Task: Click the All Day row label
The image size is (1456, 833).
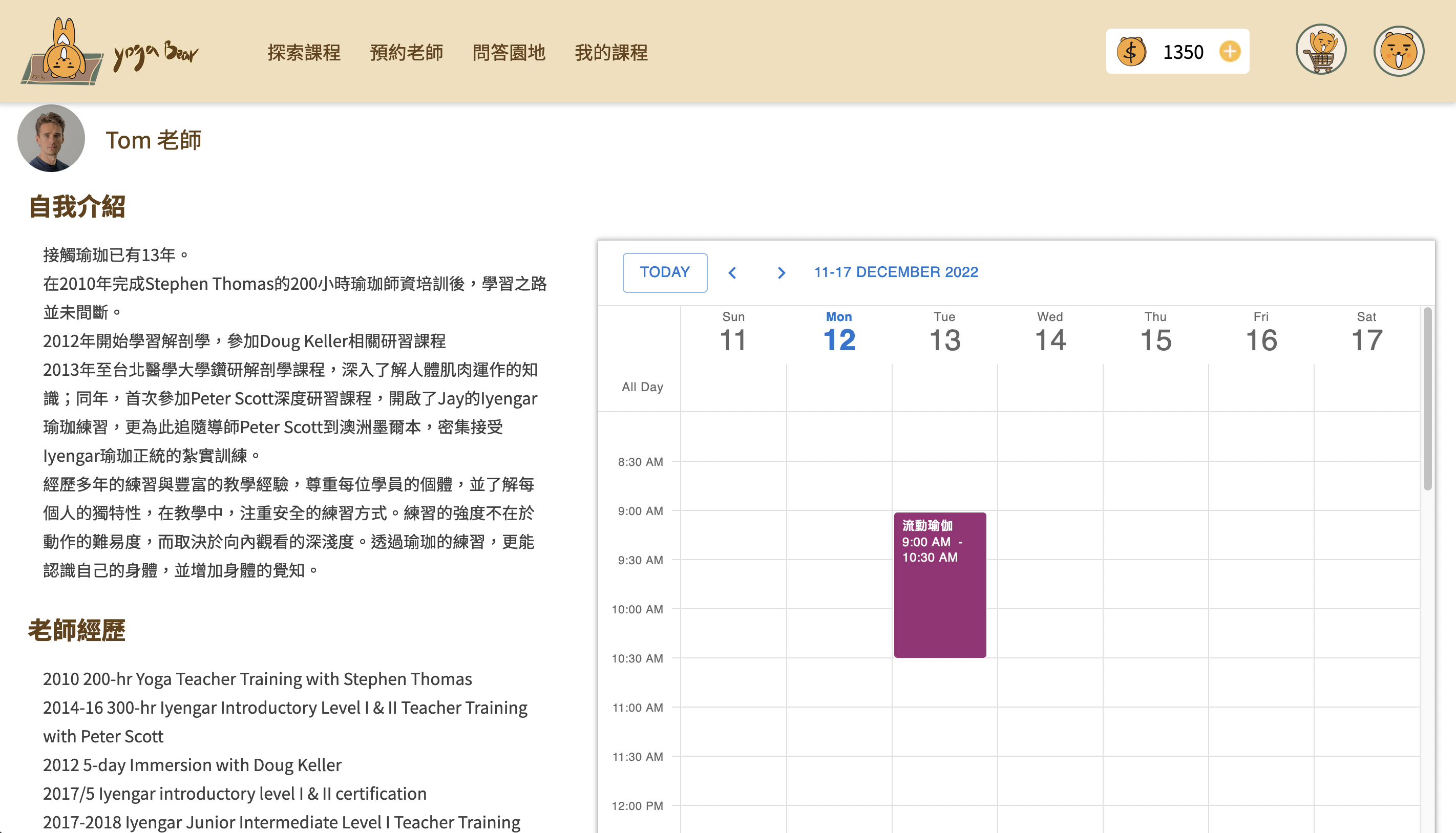Action: (x=642, y=387)
